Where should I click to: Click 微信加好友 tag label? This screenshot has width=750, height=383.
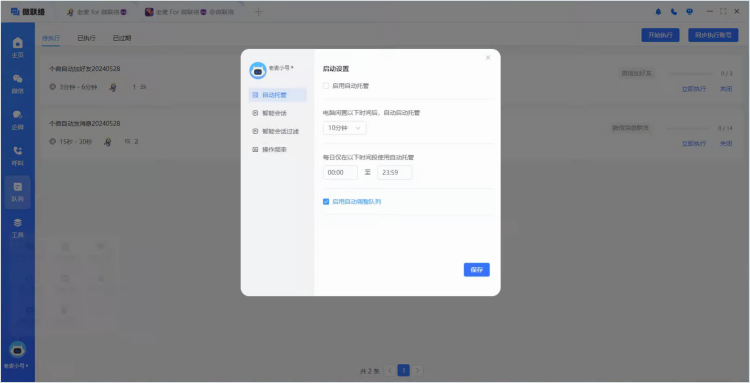(637, 74)
